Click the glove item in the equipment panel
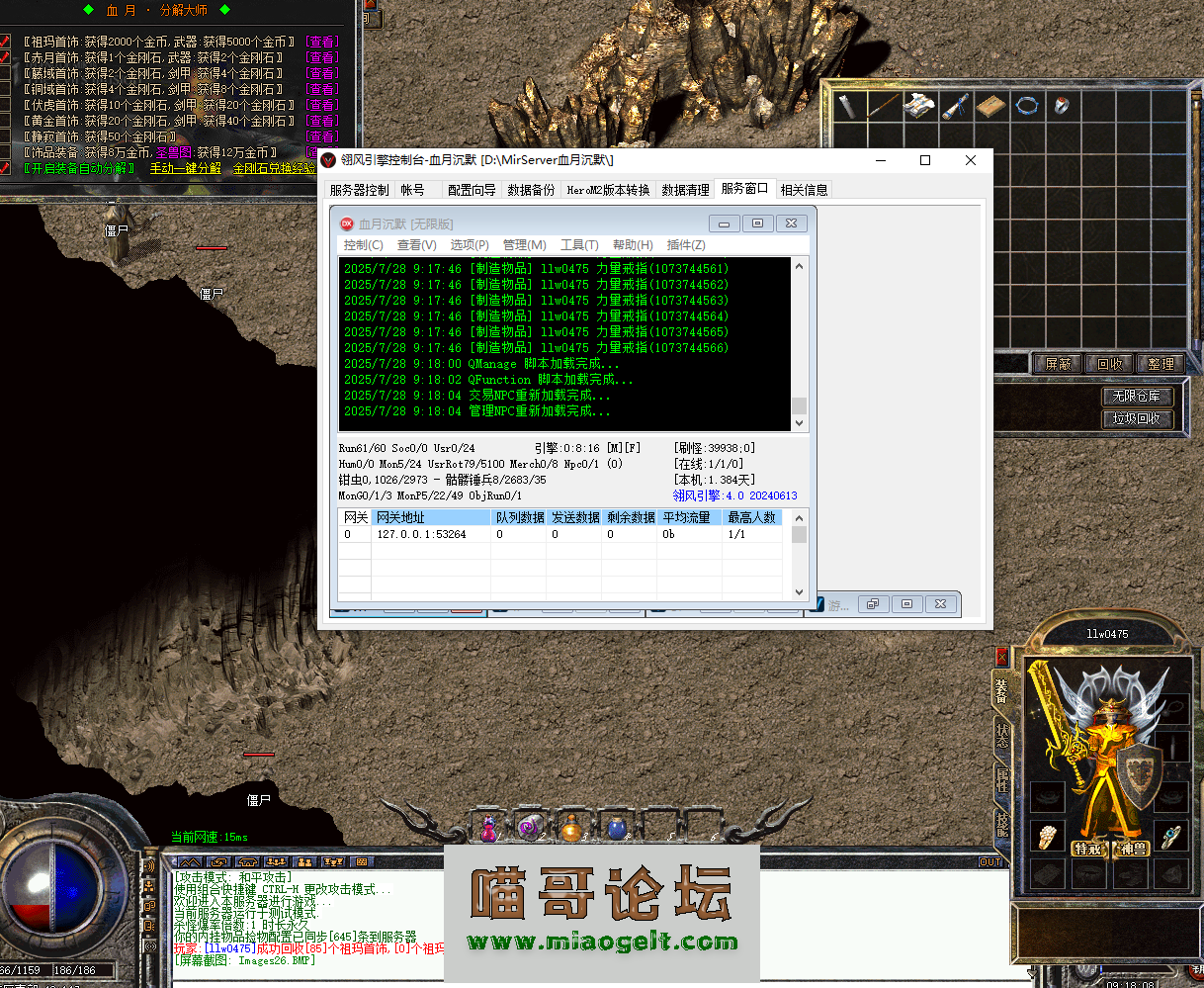 [1046, 837]
